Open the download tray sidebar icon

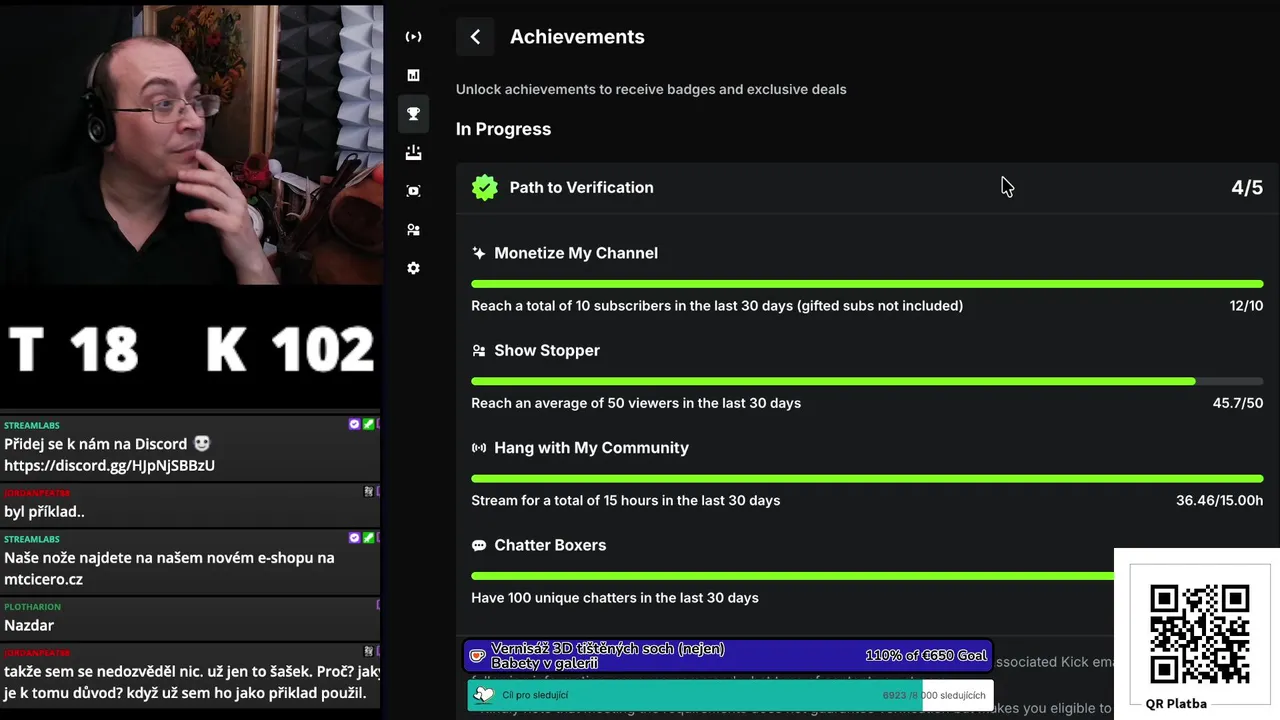point(413,152)
